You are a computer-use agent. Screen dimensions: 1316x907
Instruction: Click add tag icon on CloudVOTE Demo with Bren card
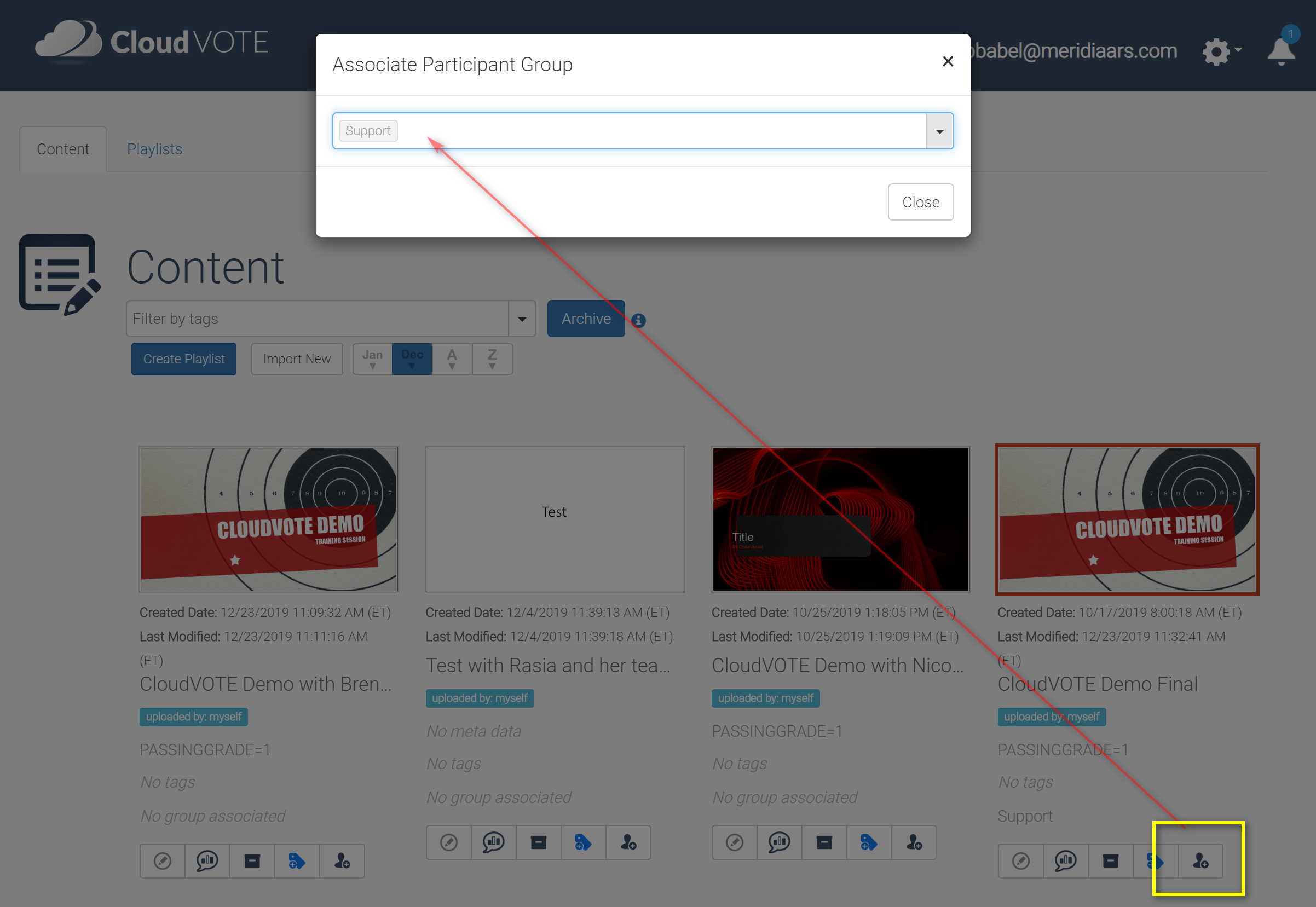point(297,861)
